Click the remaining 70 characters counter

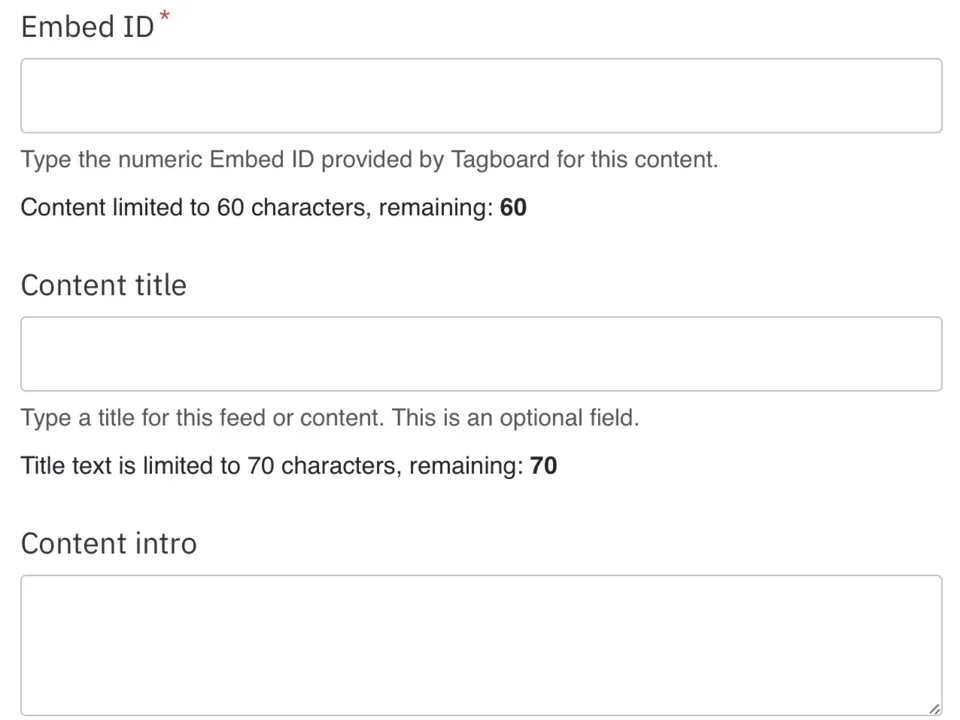[x=289, y=465]
